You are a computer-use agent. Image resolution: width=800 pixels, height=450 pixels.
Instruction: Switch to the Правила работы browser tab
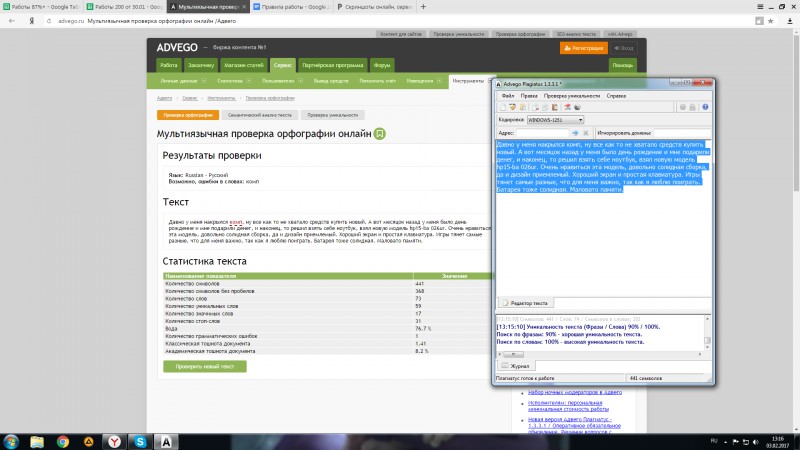pyautogui.click(x=291, y=7)
